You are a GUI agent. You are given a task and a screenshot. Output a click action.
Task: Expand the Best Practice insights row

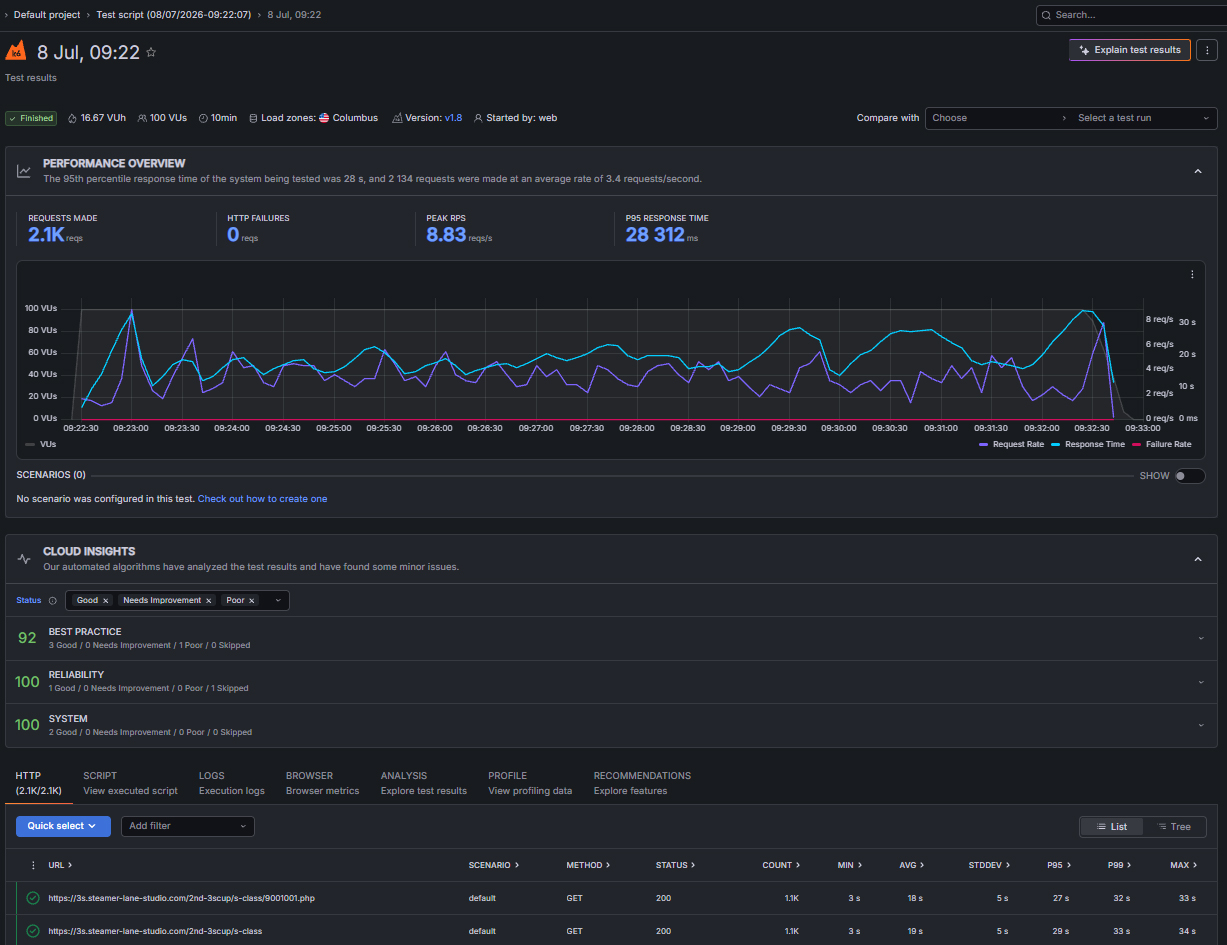pos(612,638)
